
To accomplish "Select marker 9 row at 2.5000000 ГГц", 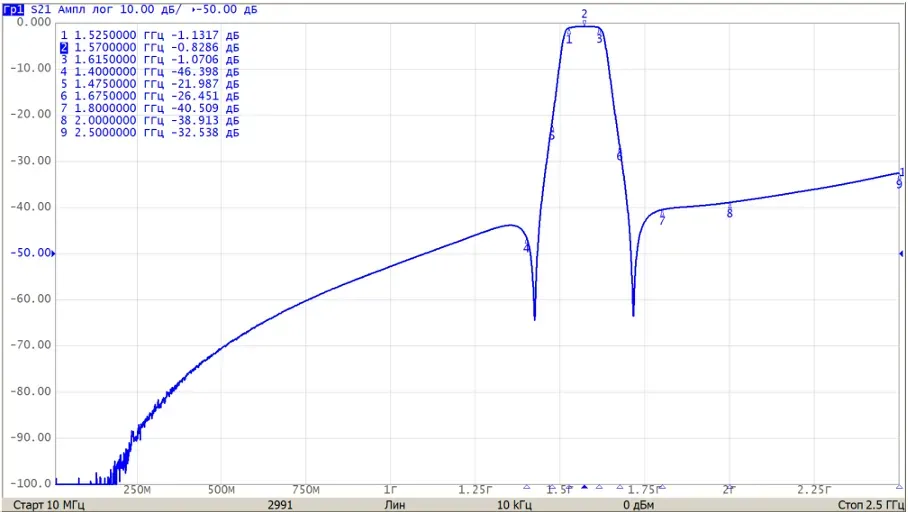I will pyautogui.click(x=150, y=133).
